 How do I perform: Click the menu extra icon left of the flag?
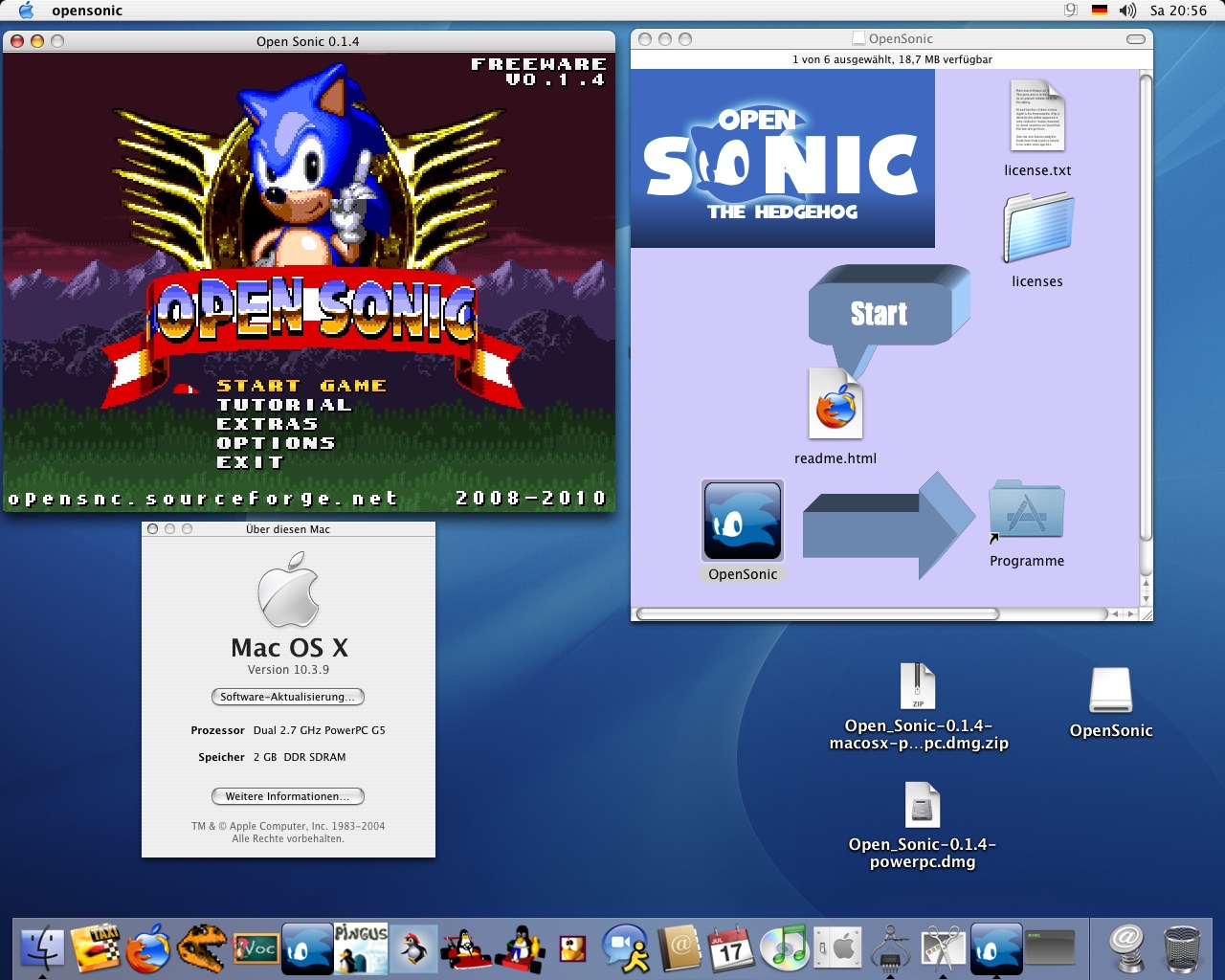(x=1071, y=11)
